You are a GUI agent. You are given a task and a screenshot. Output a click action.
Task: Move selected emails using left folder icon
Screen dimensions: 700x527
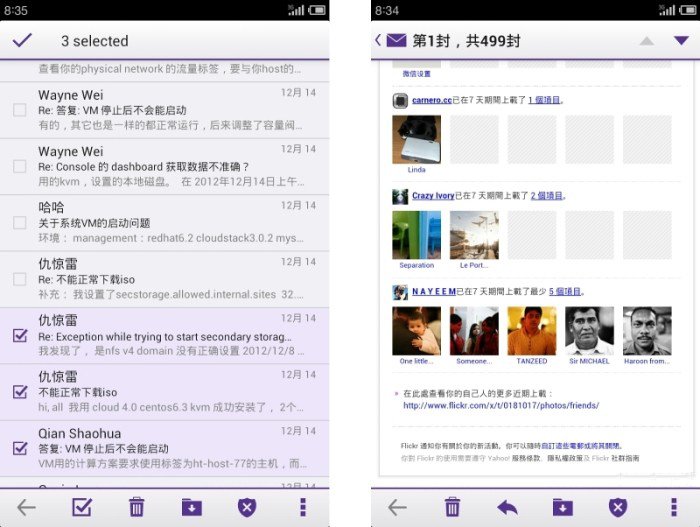click(x=192, y=507)
